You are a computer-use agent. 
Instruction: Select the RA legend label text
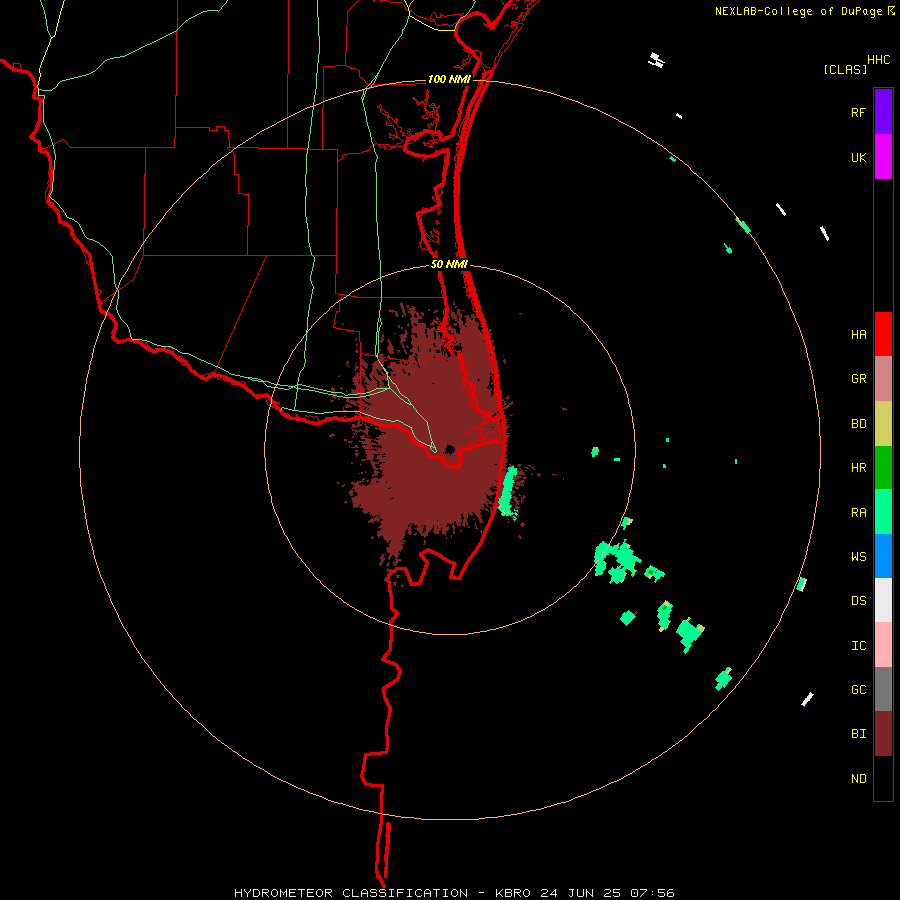pos(858,513)
